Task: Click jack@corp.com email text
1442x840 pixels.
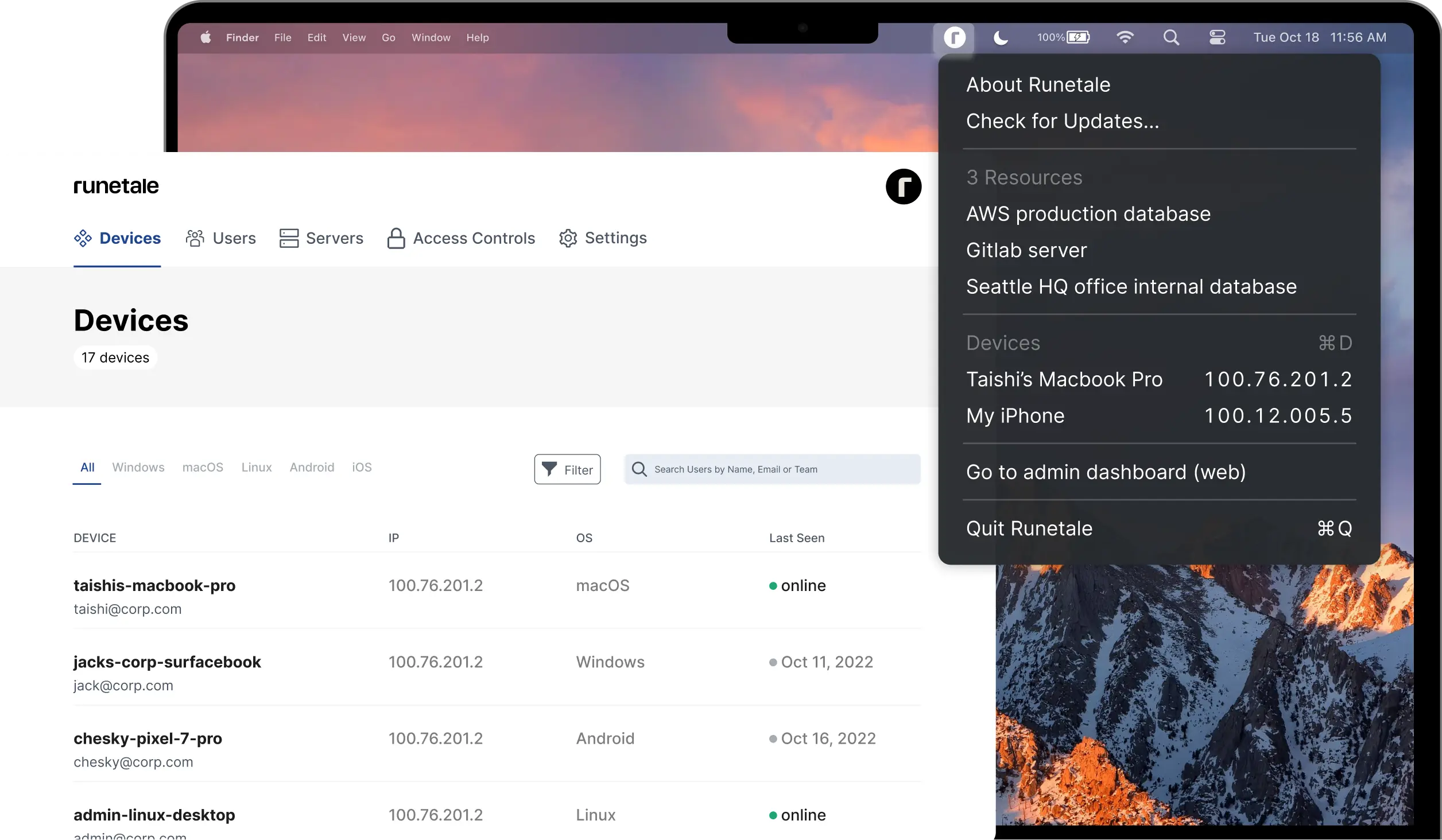Action: 123,686
